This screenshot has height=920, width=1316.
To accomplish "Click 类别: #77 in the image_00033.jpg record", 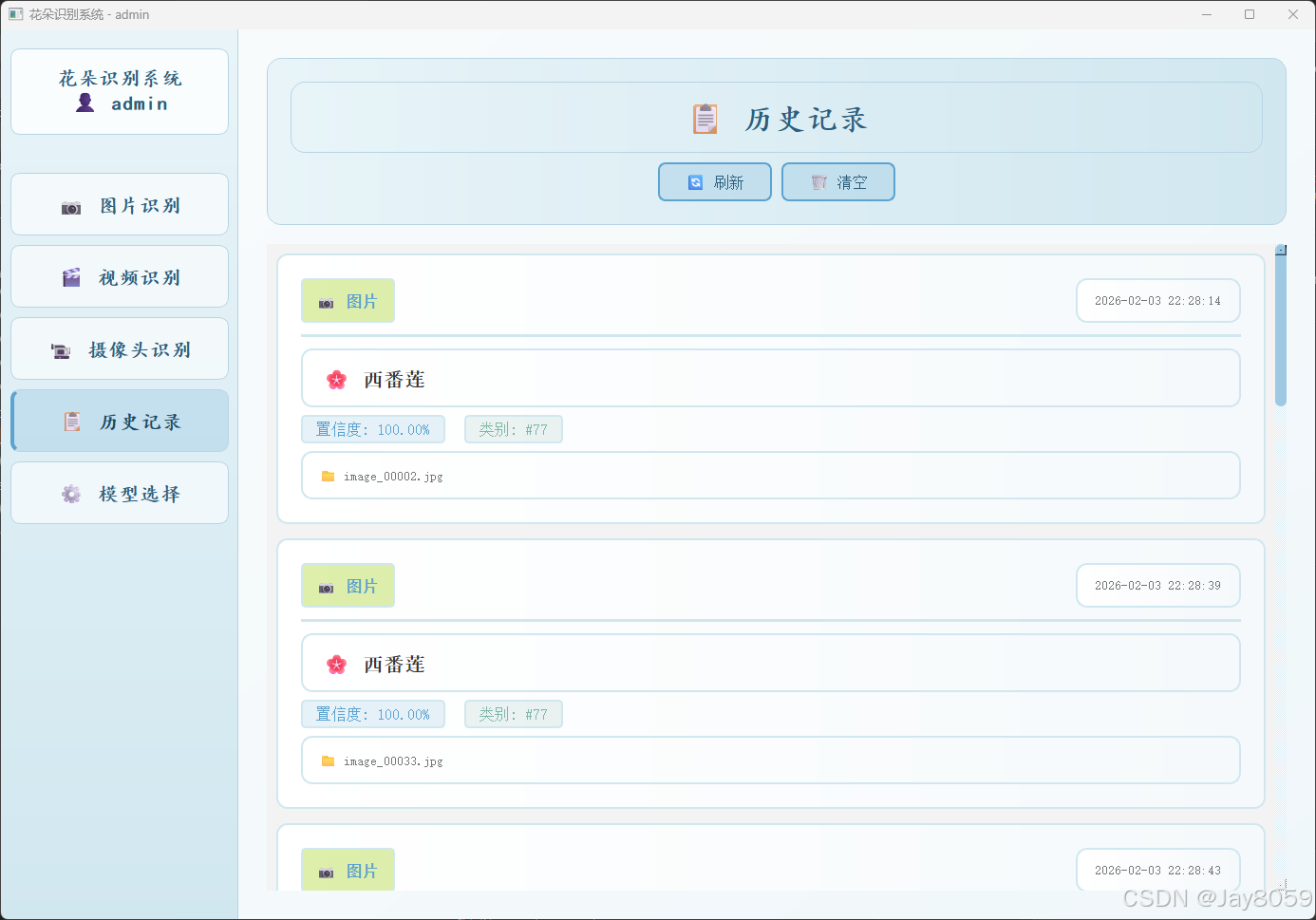I will (514, 714).
